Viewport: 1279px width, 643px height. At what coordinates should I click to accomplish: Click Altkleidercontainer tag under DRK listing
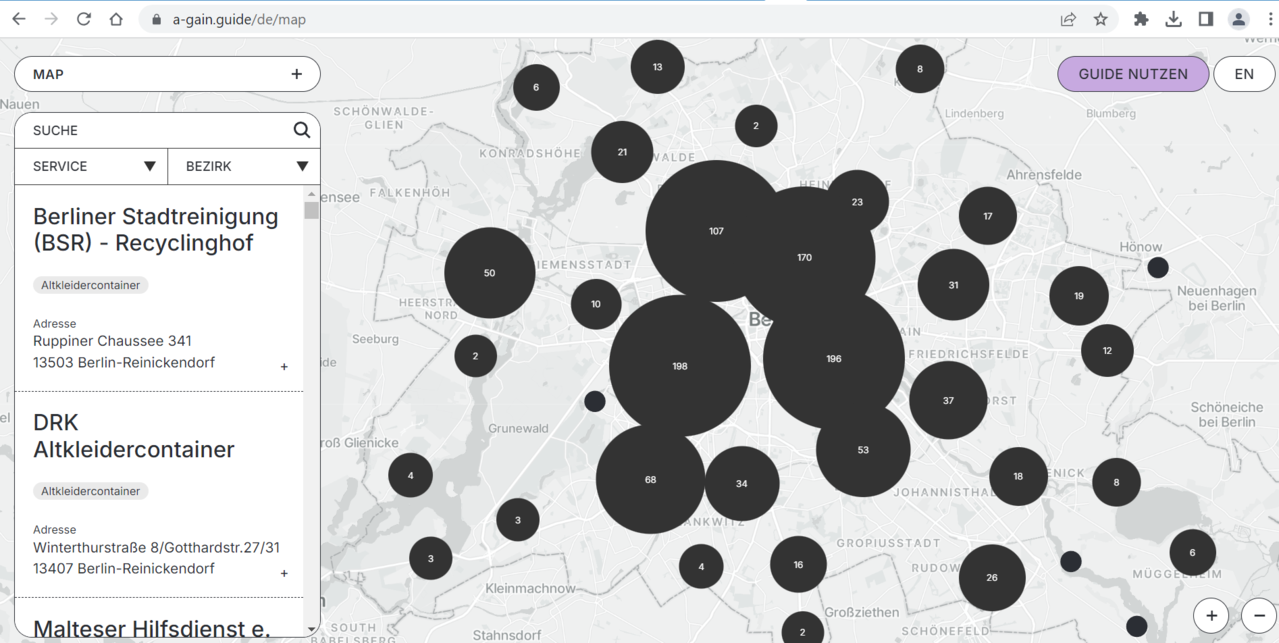[91, 491]
